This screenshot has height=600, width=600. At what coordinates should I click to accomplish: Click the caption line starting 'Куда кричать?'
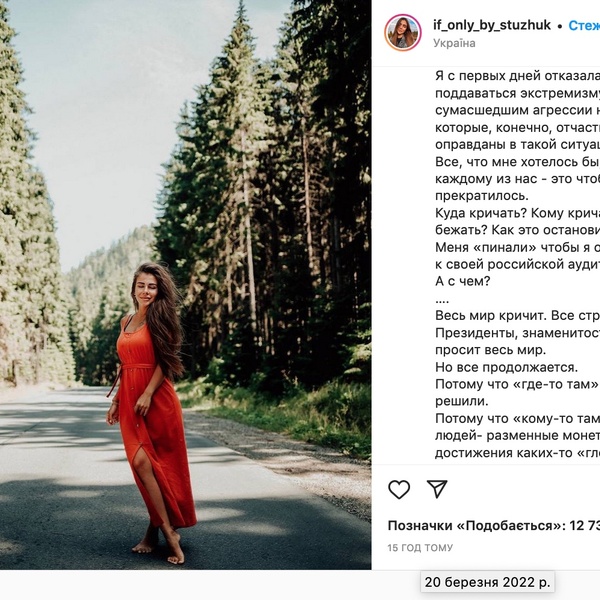pyautogui.click(x=517, y=212)
